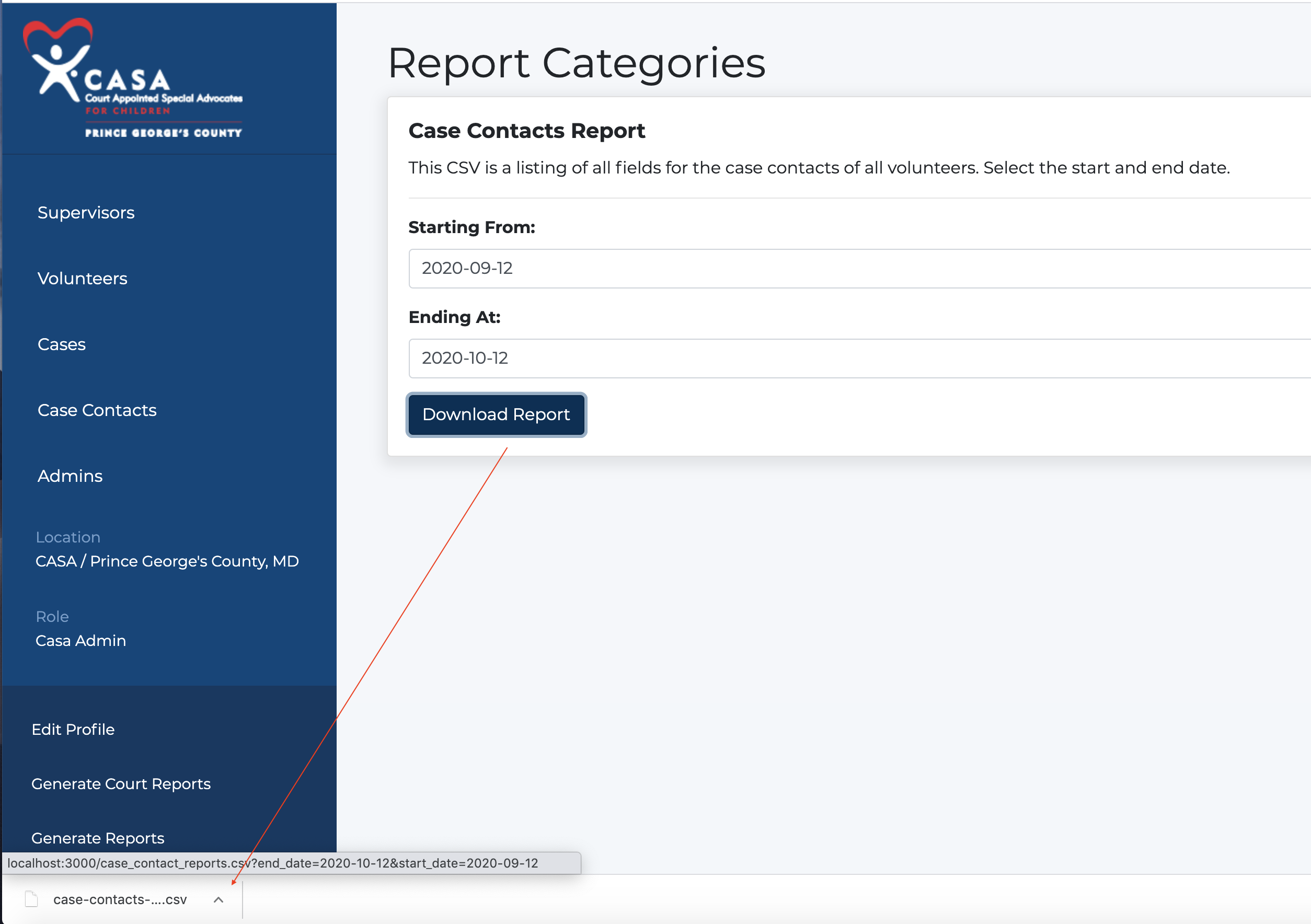Click the Casa Admin role text
This screenshot has width=1311, height=924.
coord(80,640)
